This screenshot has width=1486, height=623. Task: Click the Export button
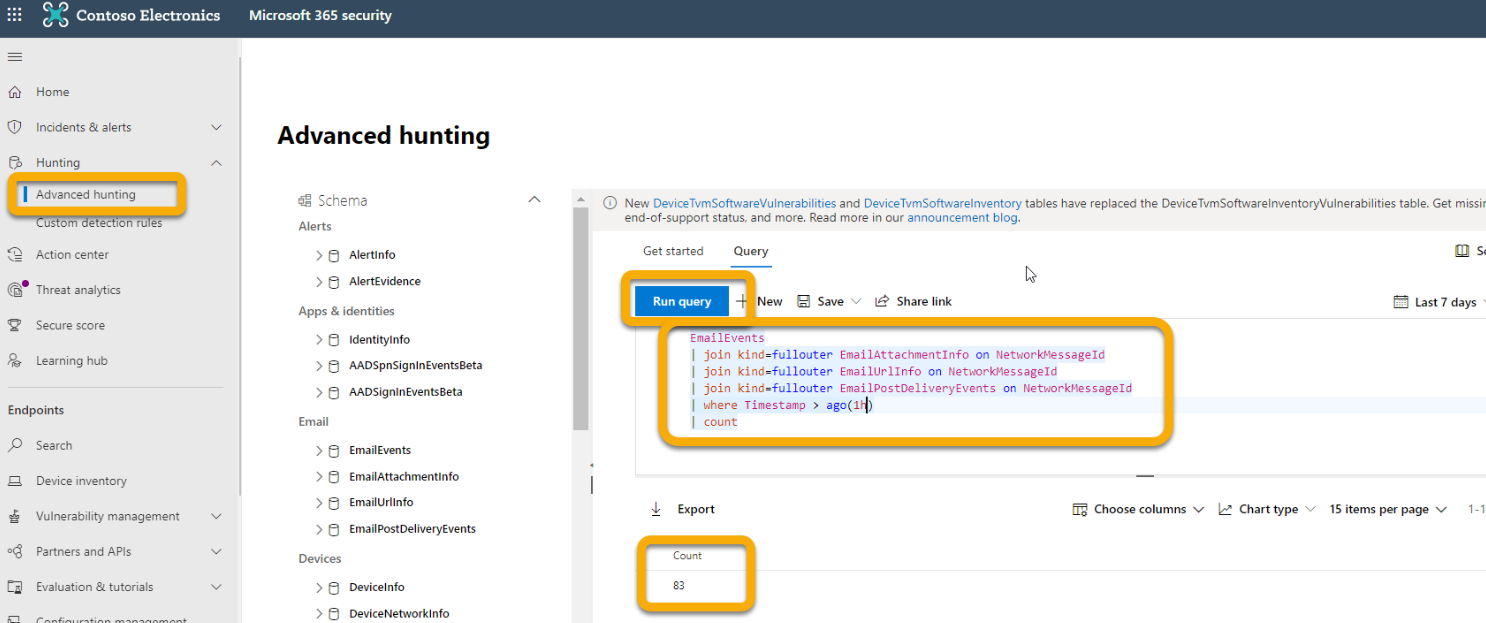pos(683,509)
